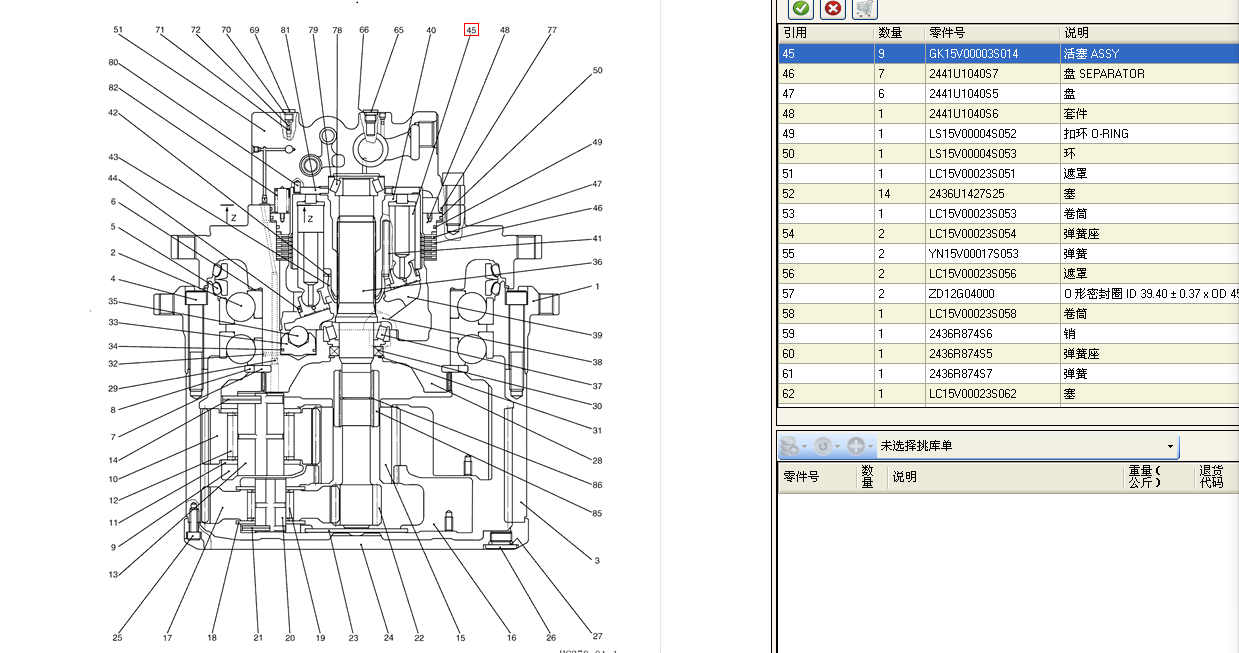Screen dimensions: 1239x653
Task: Select part number LC15V00023S056
Action: tap(972, 274)
